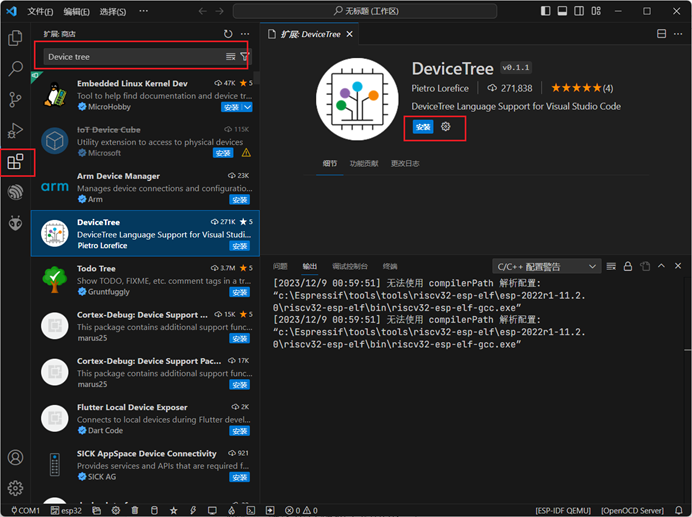Install SICK AppSpace Device Connectivity extension
Viewport: 692px width, 517px height.
pyautogui.click(x=240, y=477)
